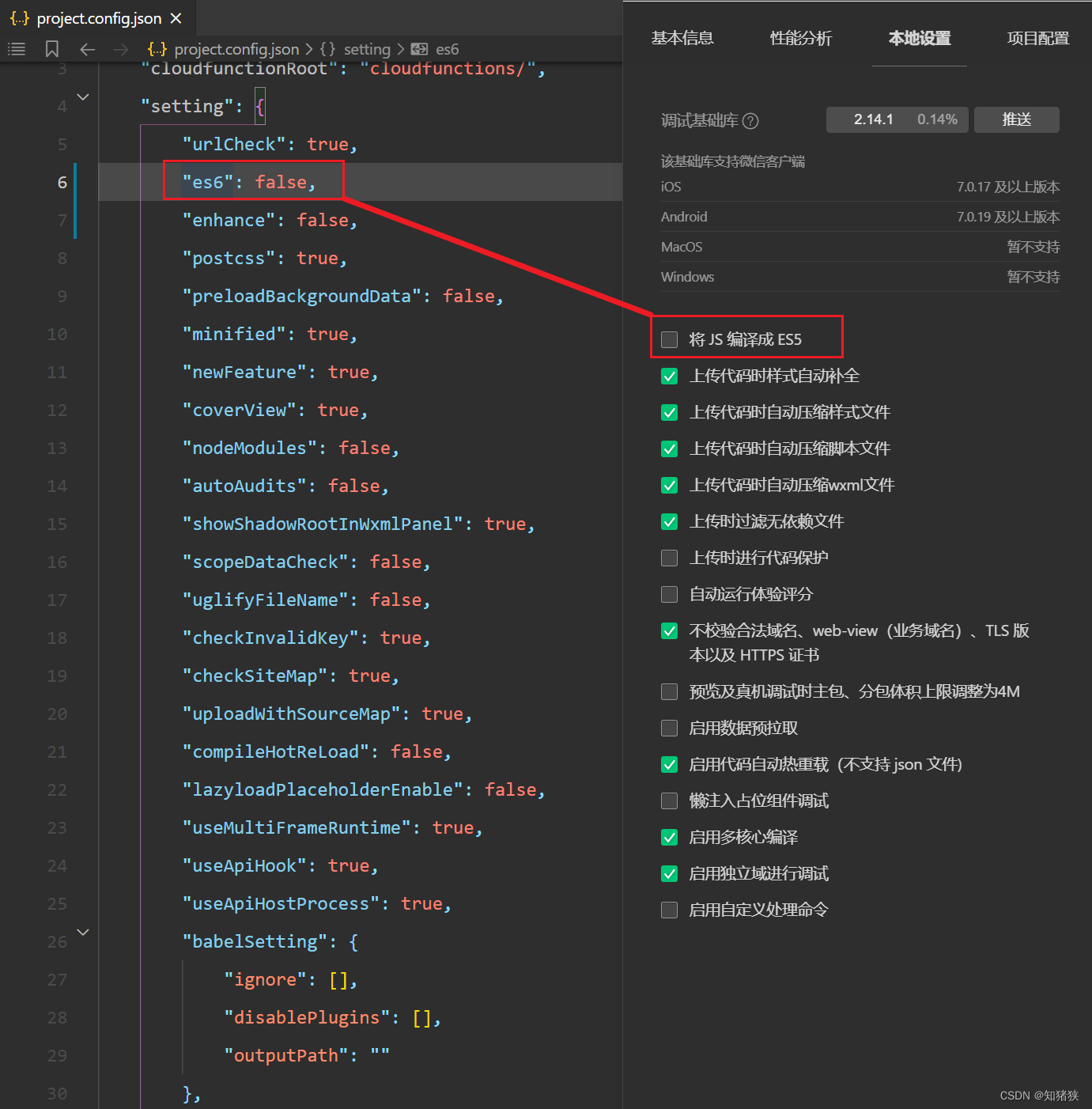1092x1109 pixels.
Task: Click the "compileHotReLoad": false code line
Action: [x=317, y=751]
